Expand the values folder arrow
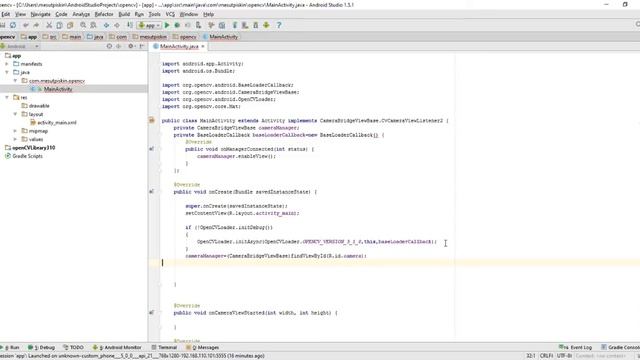This screenshot has width=640, height=360. point(16,139)
